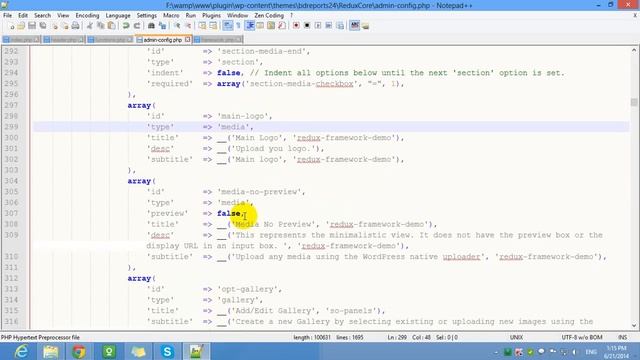Click 'Upload you logo.' on line 301
Image resolution: width=640 pixels, height=360 pixels.
coord(275,149)
